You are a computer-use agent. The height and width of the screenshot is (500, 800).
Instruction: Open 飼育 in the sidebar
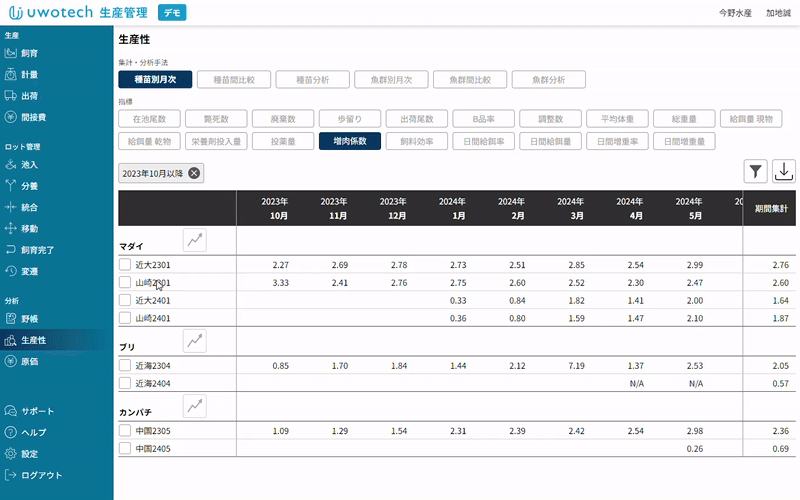30,53
